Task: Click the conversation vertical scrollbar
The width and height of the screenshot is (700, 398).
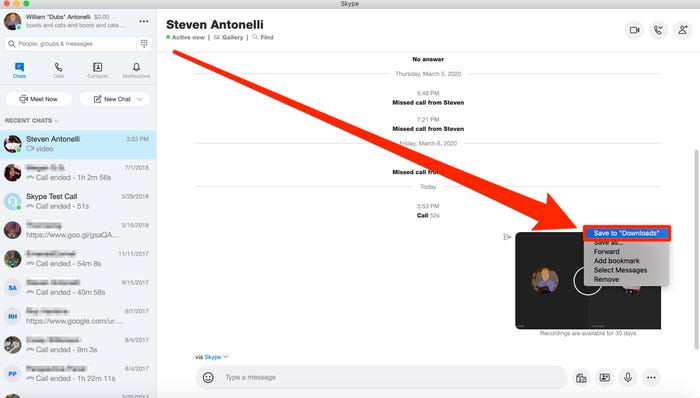Action: (696, 249)
